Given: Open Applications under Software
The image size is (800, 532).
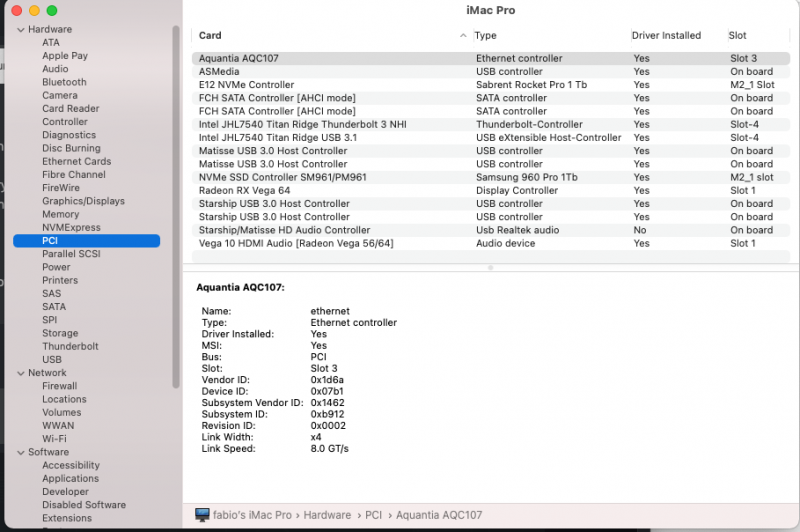Looking at the screenshot, I should tap(70, 478).
